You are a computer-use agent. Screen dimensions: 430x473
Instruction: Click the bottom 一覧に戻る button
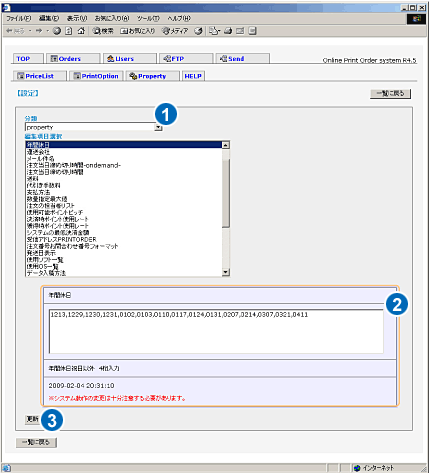(36, 442)
